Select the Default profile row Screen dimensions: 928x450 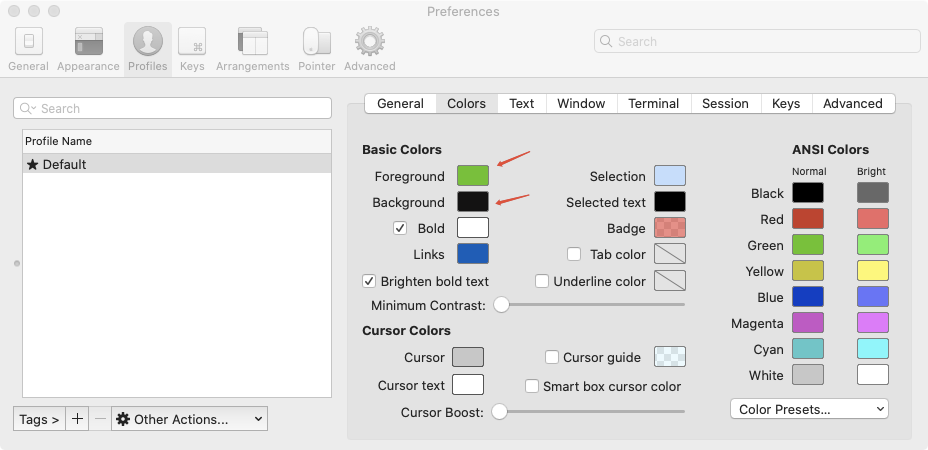177,164
